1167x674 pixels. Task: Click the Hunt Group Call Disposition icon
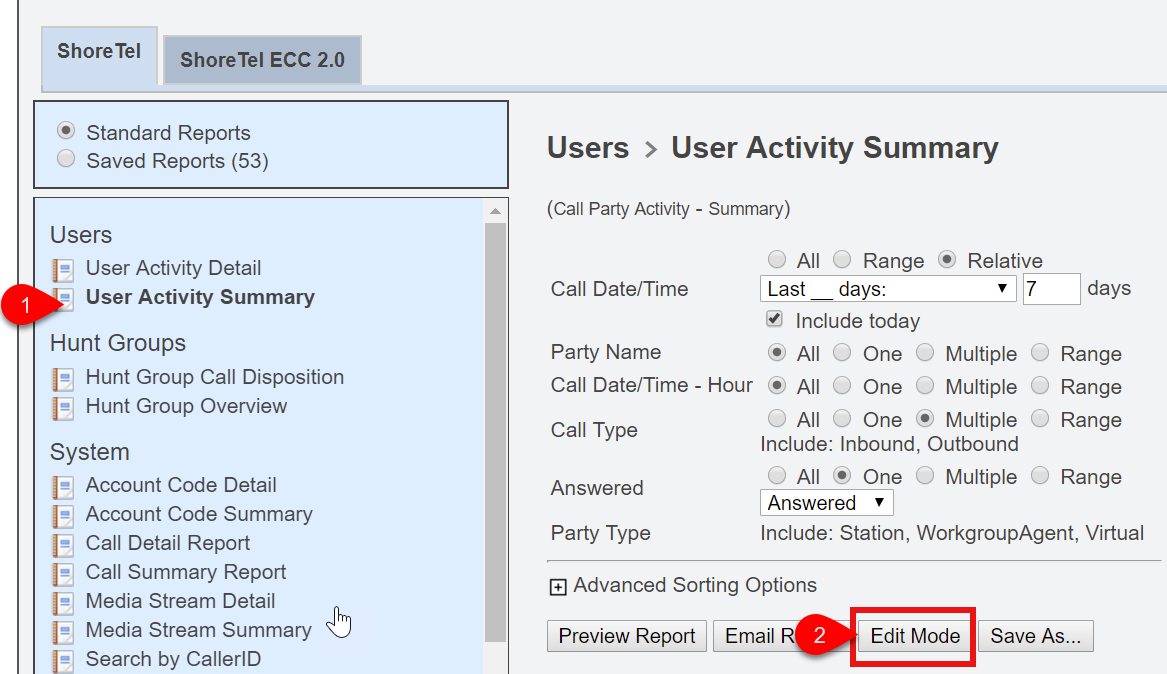tap(63, 378)
